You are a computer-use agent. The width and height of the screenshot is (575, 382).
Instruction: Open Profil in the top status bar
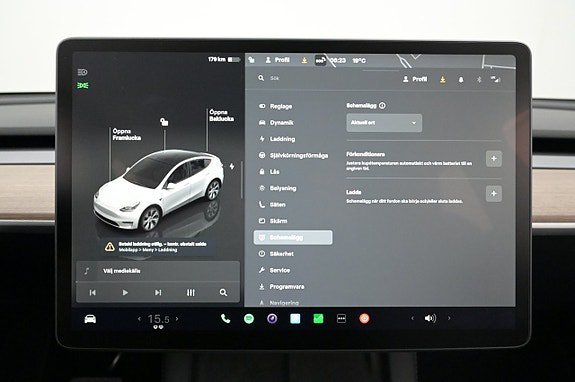tap(278, 60)
